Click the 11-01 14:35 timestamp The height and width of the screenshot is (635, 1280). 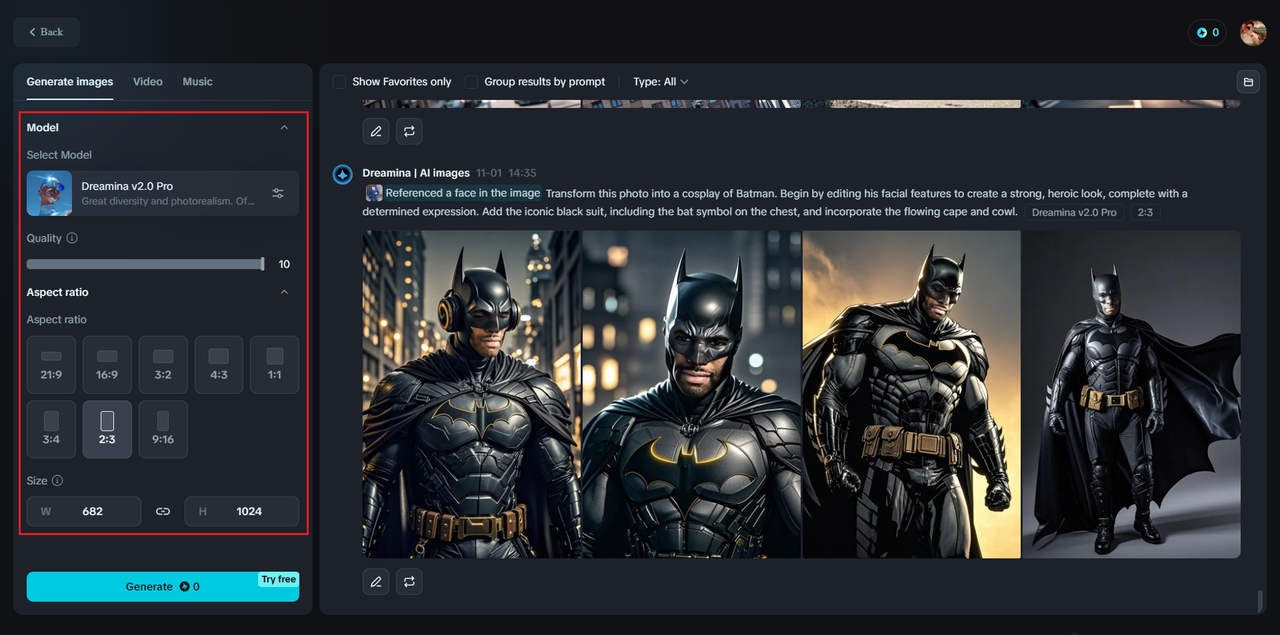[506, 173]
